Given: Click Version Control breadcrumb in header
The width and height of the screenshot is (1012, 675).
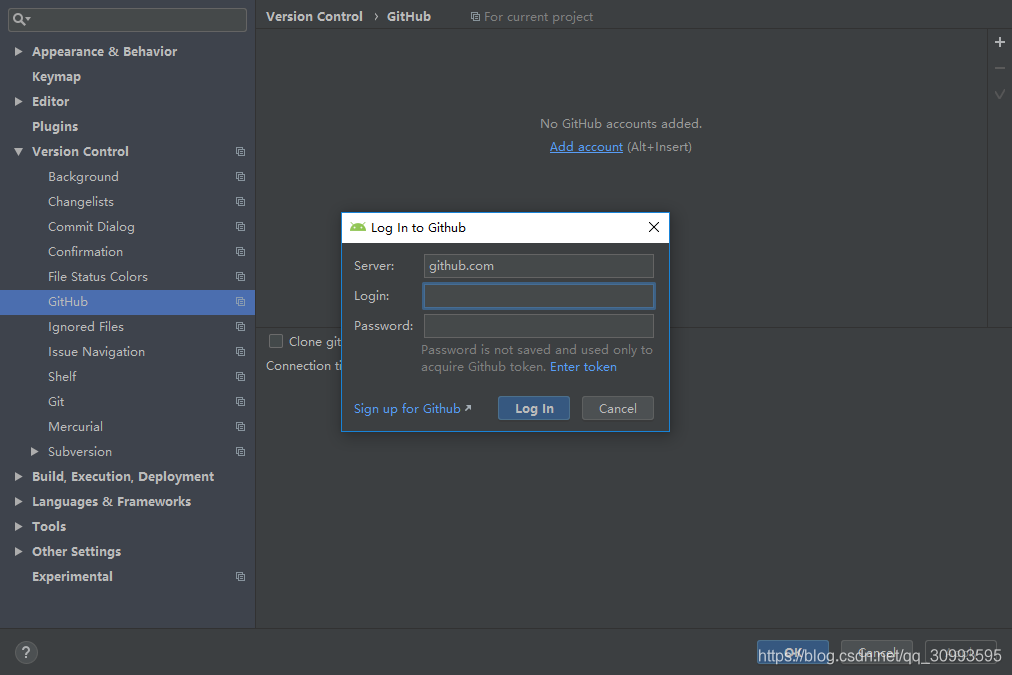Looking at the screenshot, I should click(314, 17).
